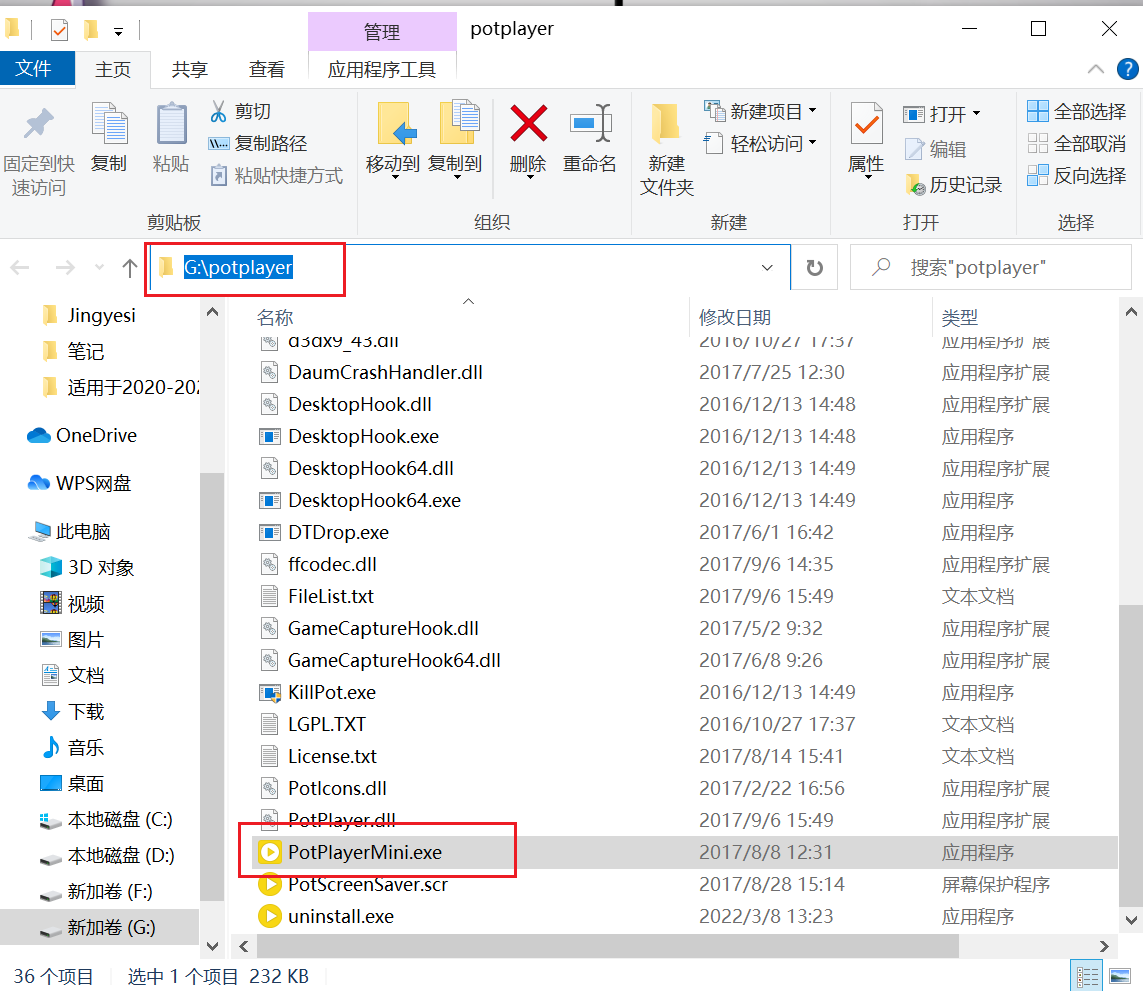Open History (历史记录)

[x=953, y=184]
